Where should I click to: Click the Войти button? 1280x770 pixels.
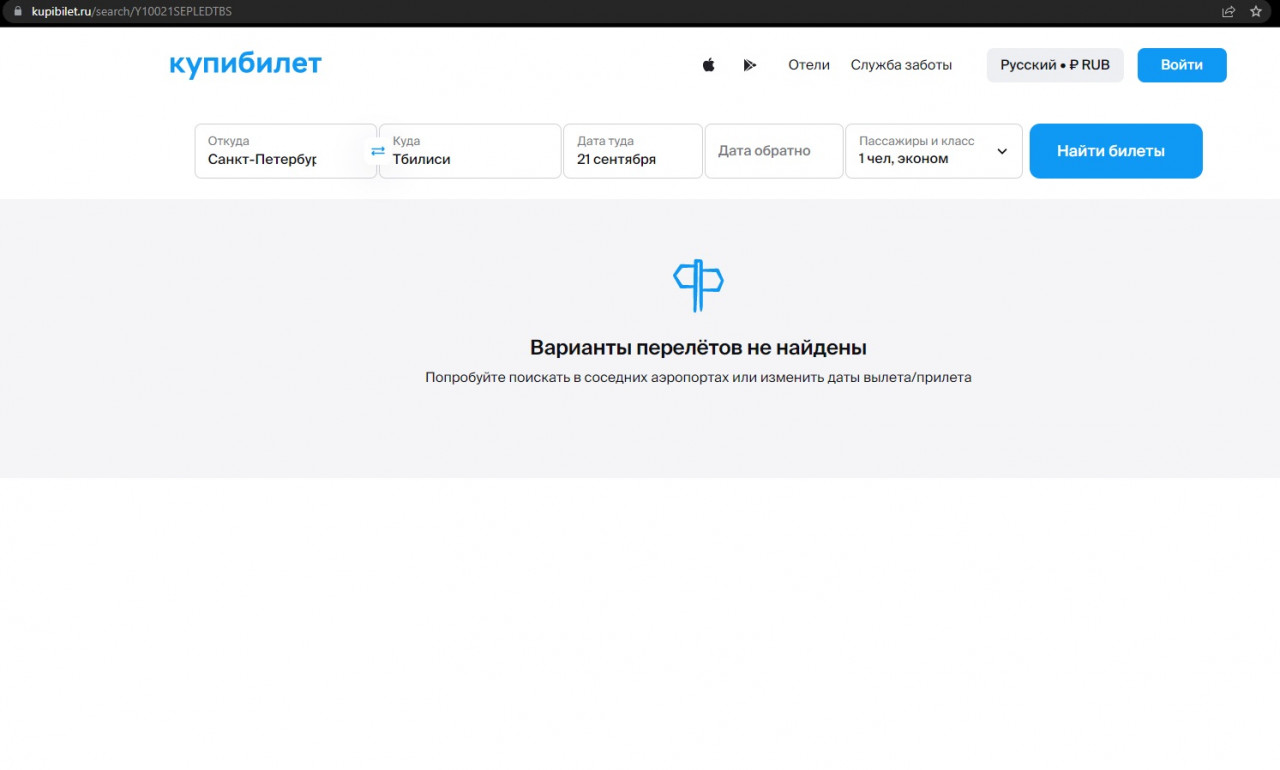tap(1182, 65)
